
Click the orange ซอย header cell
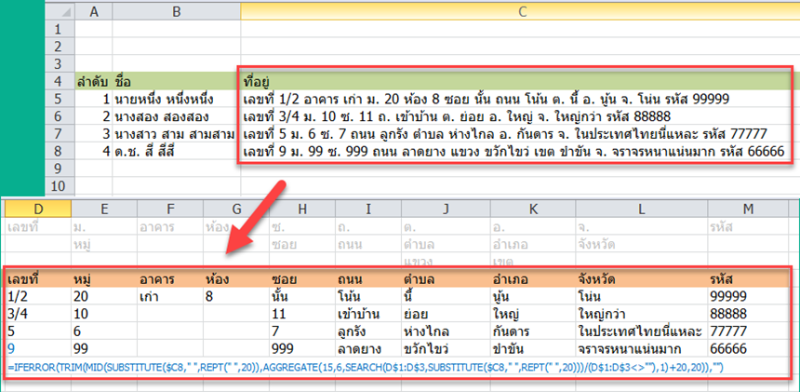[x=302, y=279]
